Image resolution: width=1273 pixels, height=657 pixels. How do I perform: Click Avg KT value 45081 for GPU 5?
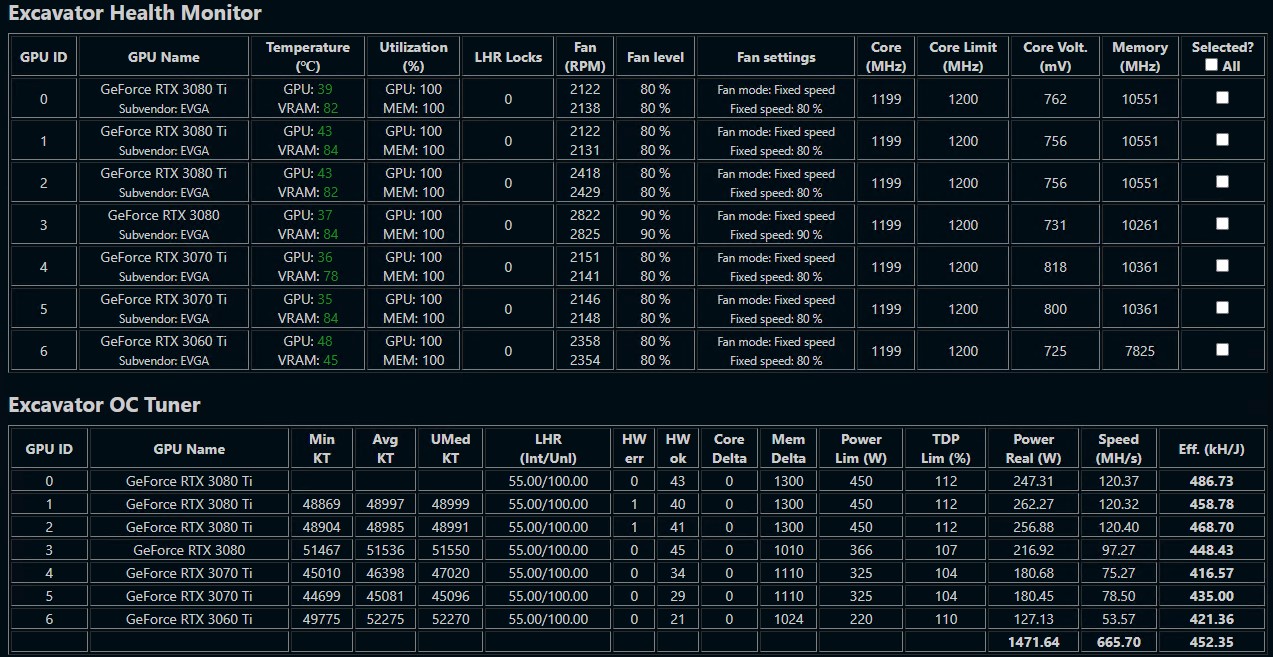pos(385,596)
